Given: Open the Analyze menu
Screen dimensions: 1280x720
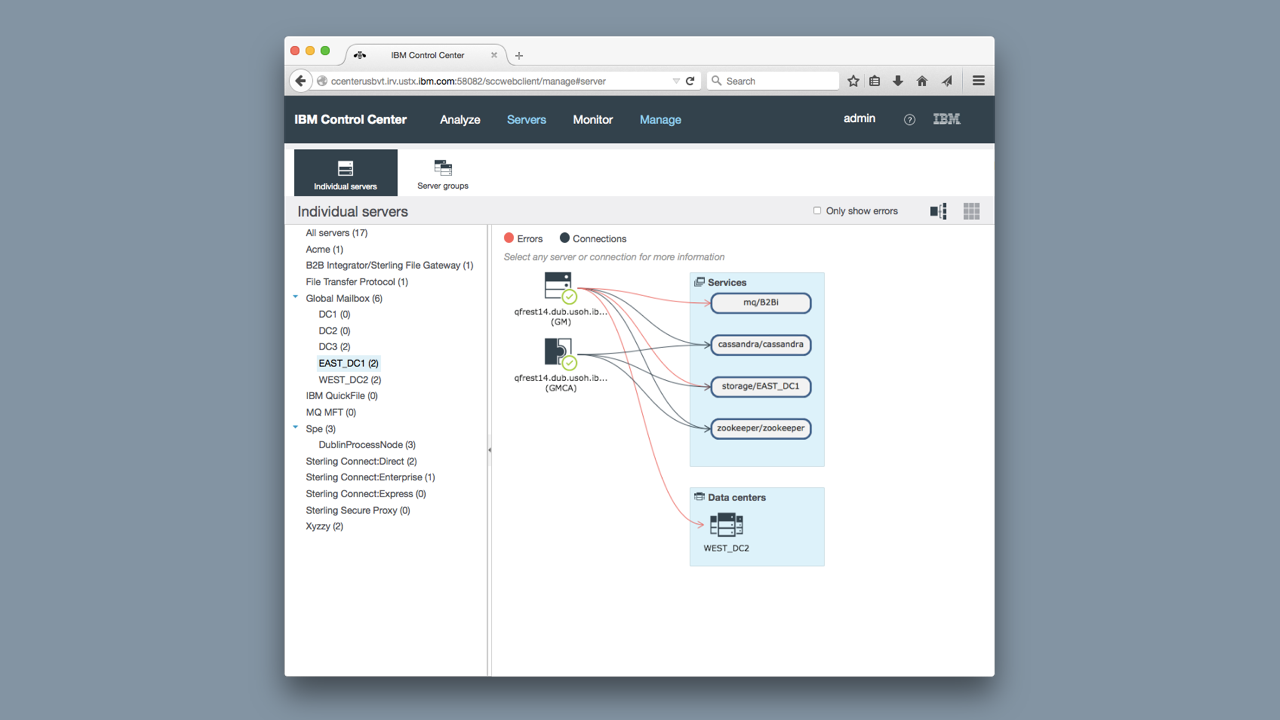Looking at the screenshot, I should 459,119.
